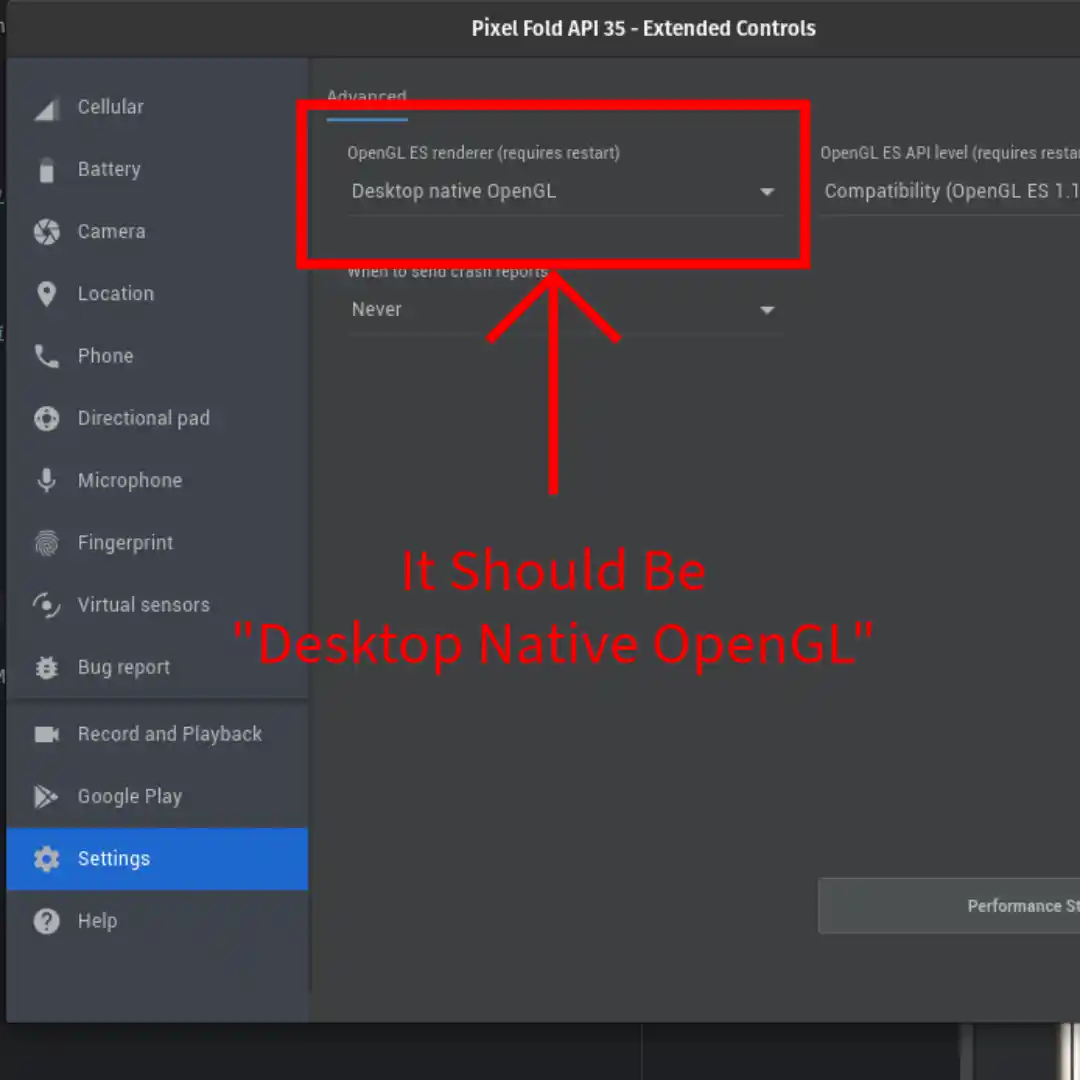Click the Performance button
Screen dimensions: 1080x1080
click(x=949, y=906)
